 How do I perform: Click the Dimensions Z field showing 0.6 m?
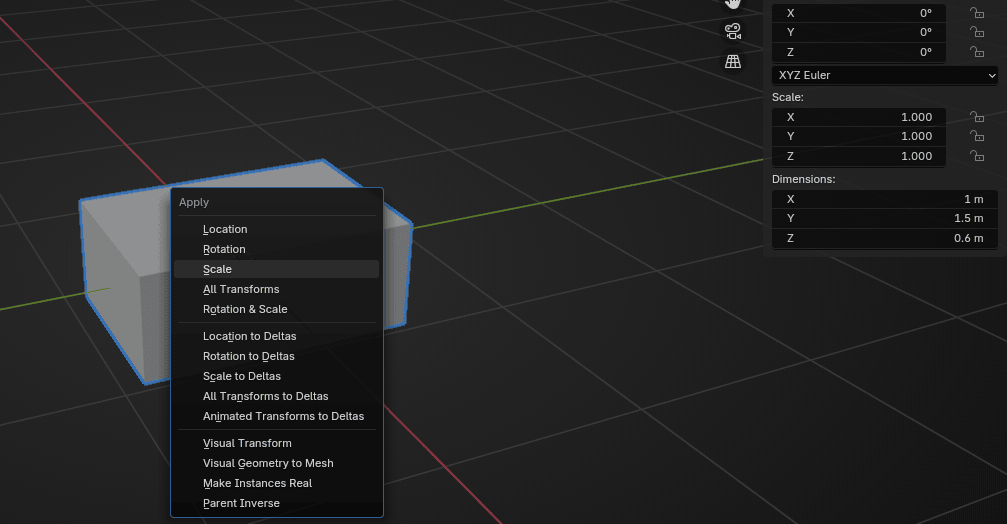(884, 238)
